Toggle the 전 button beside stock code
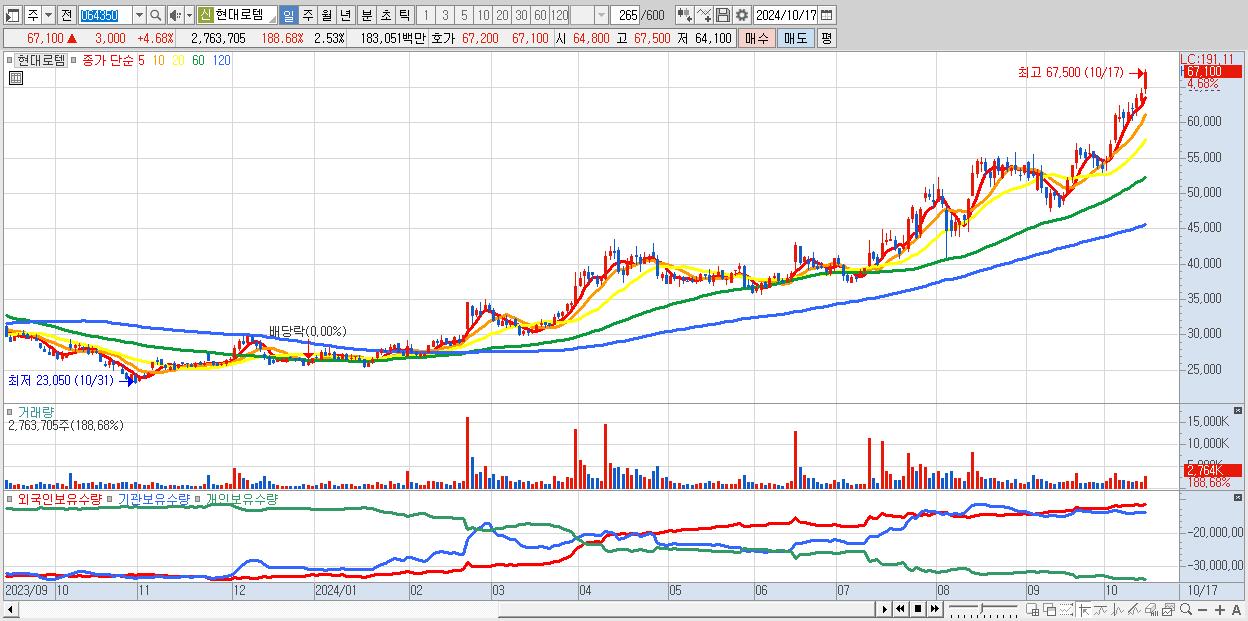 coord(66,15)
